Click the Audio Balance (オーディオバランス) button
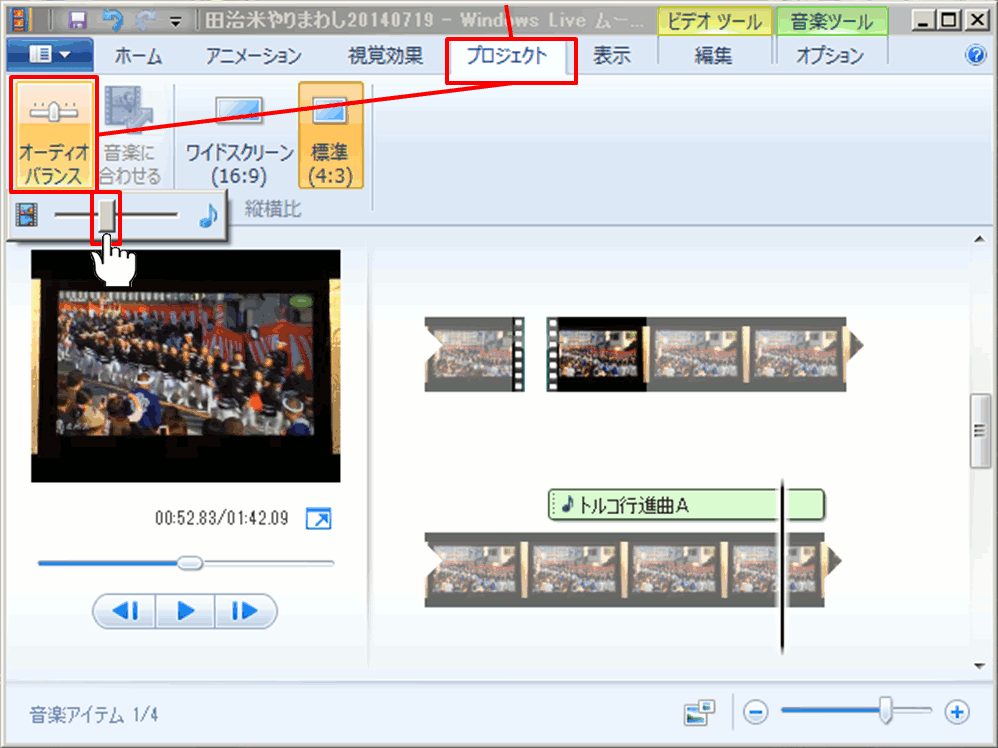Screen dimensions: 998x748 tap(54, 136)
